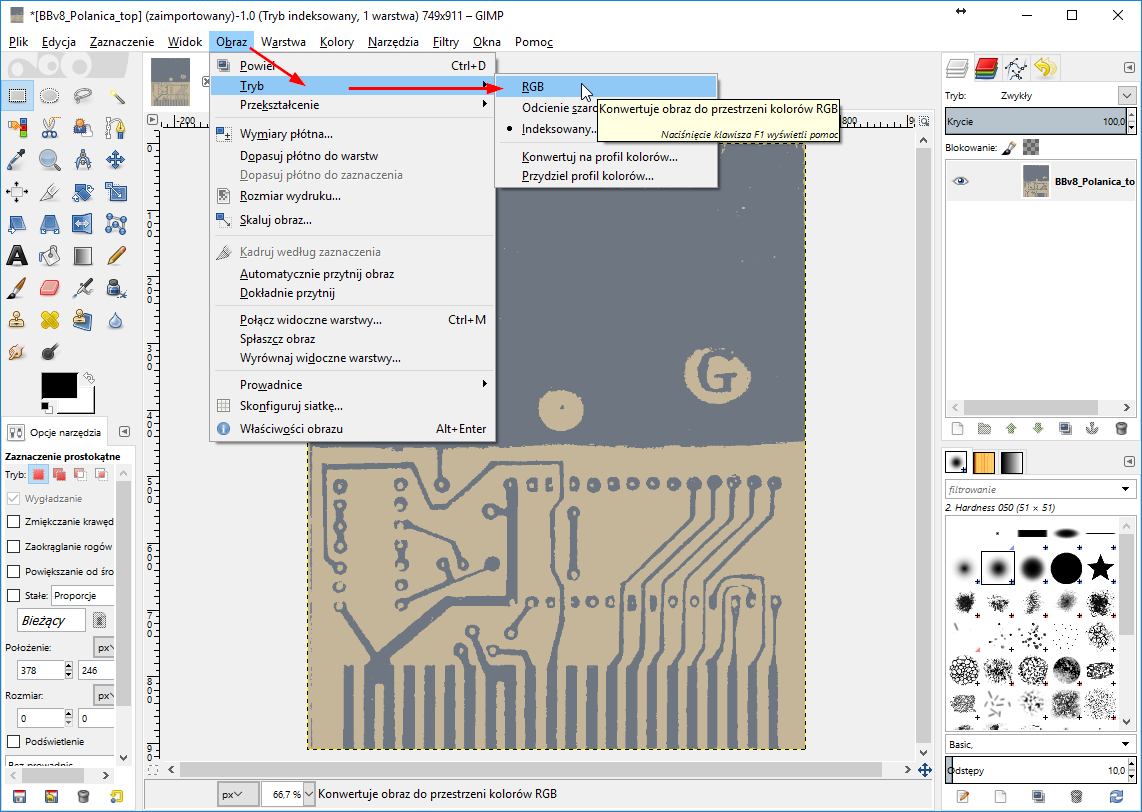Toggle visibility eye of BBv8_Polanica layer
Viewport: 1142px width, 812px height.
961,181
